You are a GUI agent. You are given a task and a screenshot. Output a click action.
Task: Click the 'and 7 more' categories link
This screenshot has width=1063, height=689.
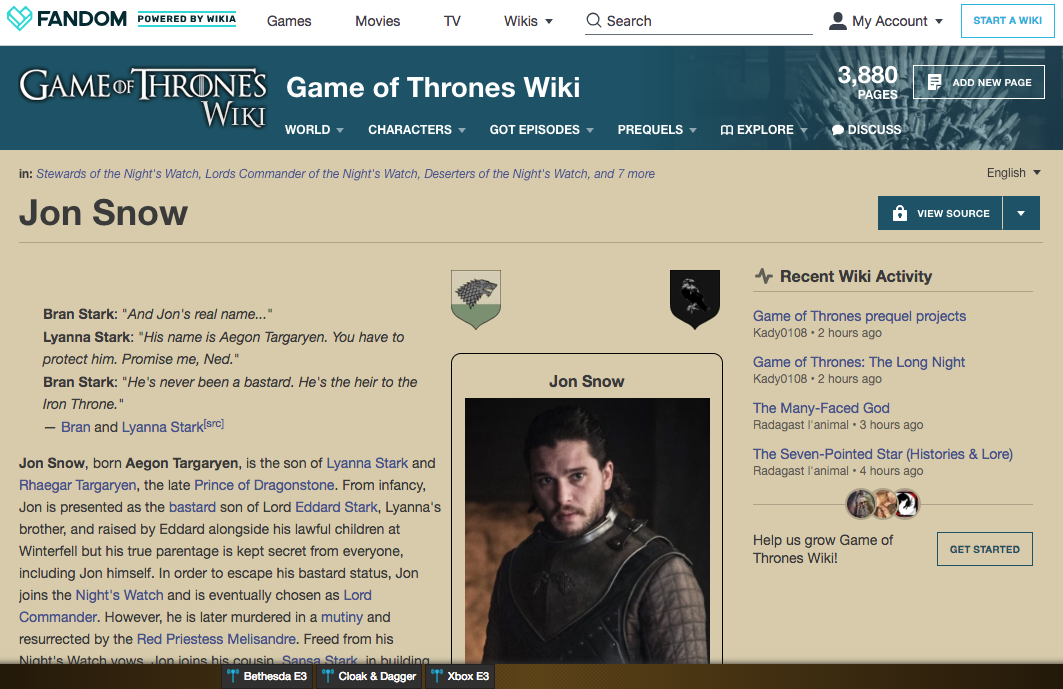(x=624, y=174)
